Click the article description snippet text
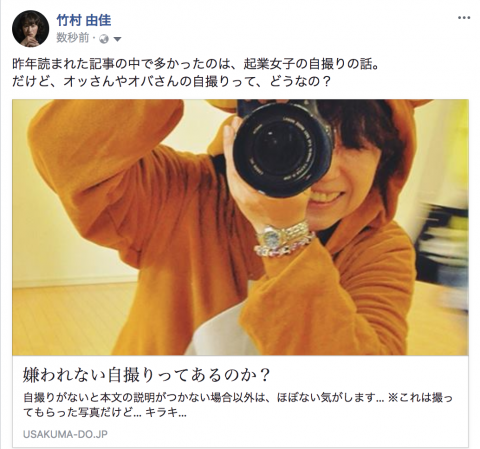This screenshot has height=449, width=480. (x=238, y=405)
